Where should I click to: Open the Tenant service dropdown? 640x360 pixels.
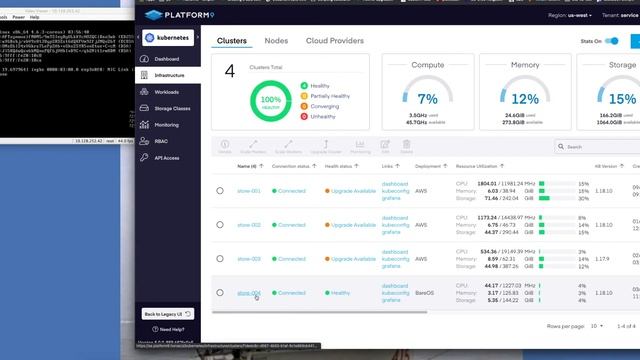click(x=620, y=16)
